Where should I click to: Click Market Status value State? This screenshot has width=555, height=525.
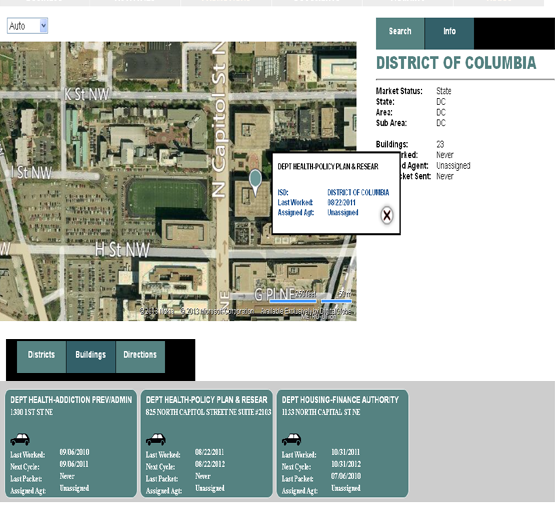(444, 91)
